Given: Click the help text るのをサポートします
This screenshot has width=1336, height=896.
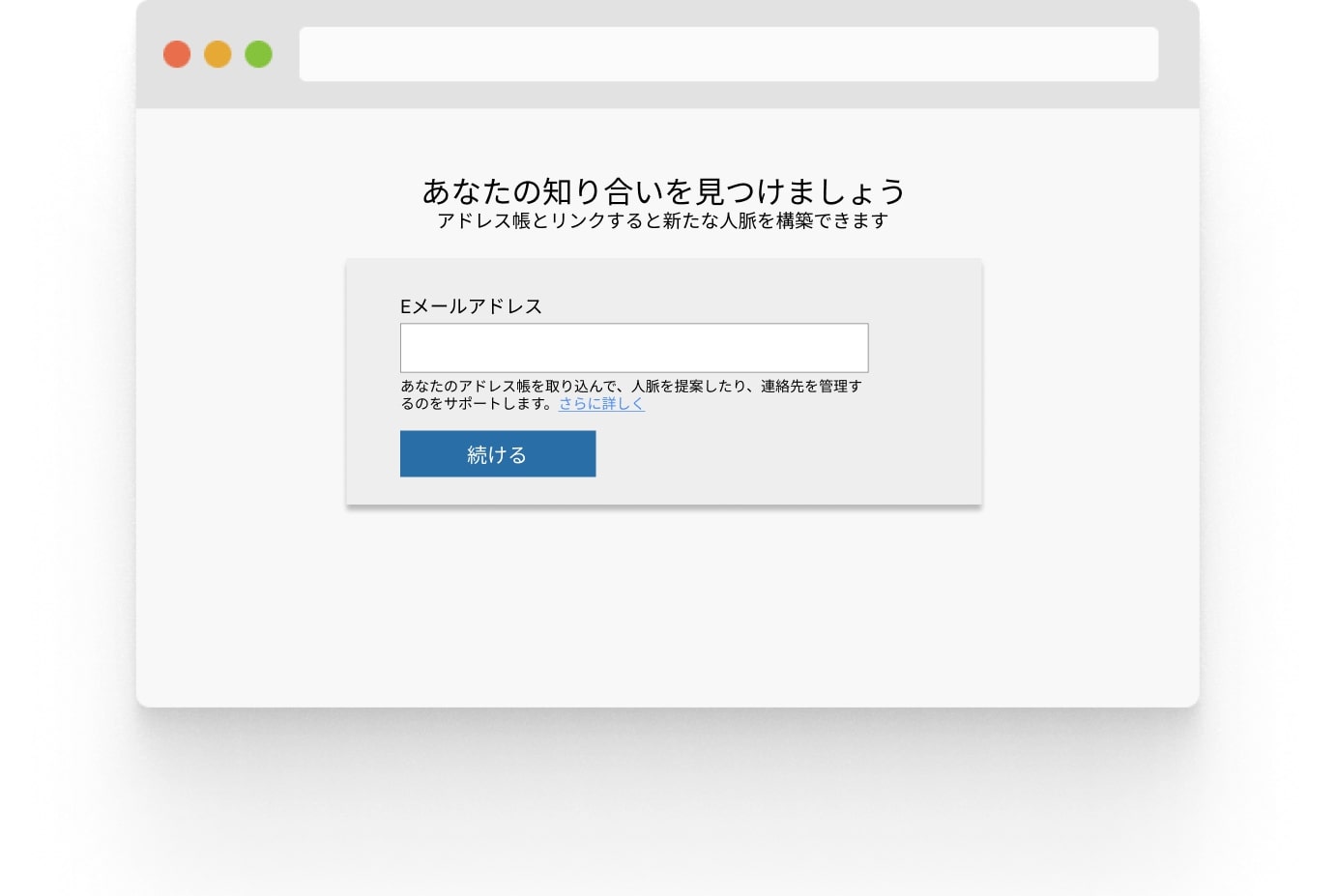Looking at the screenshot, I should click(x=479, y=404).
